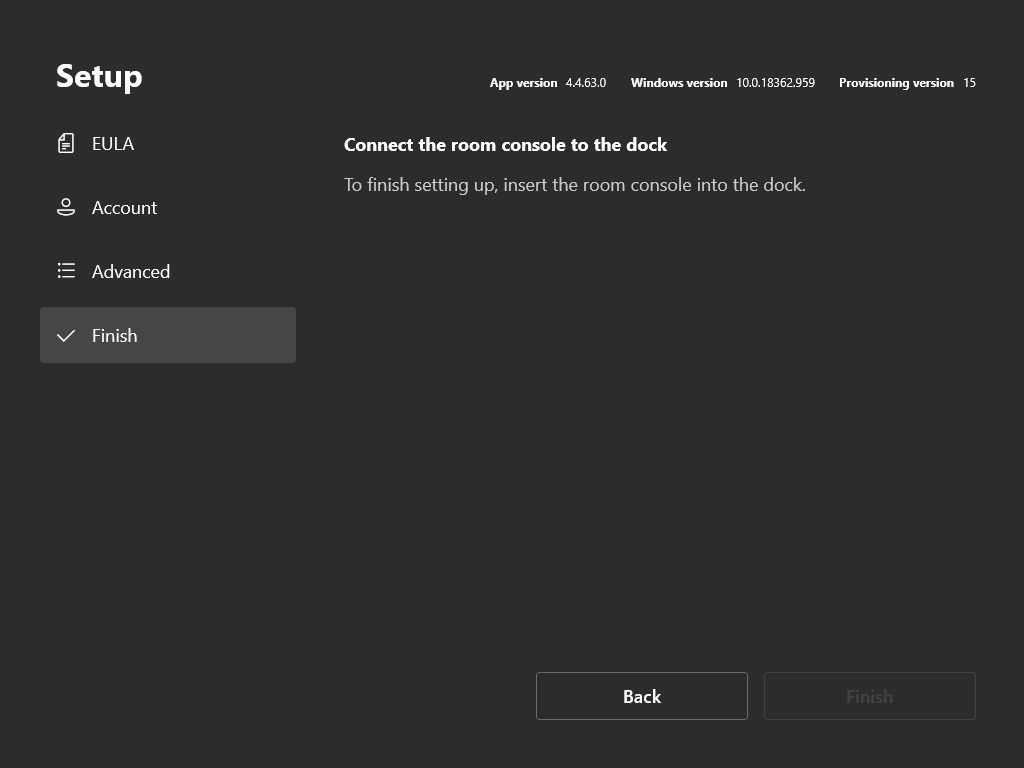Click the Advanced list icon
This screenshot has width=1024, height=768.
pyautogui.click(x=66, y=270)
